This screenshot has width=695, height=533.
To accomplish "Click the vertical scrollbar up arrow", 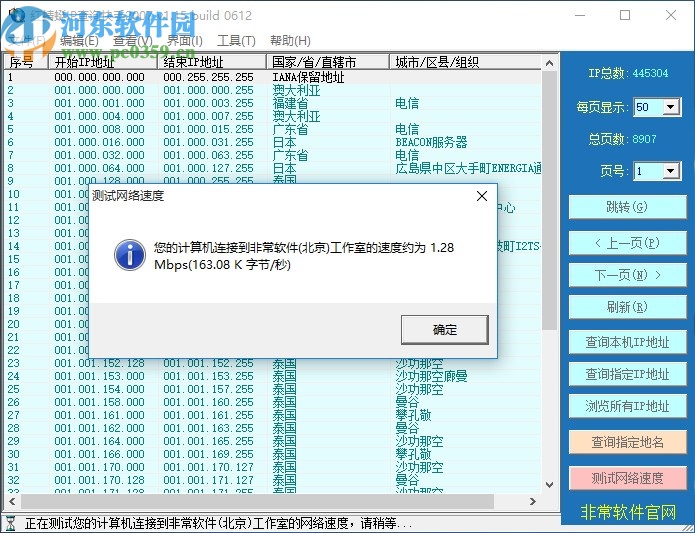I will click(x=550, y=63).
